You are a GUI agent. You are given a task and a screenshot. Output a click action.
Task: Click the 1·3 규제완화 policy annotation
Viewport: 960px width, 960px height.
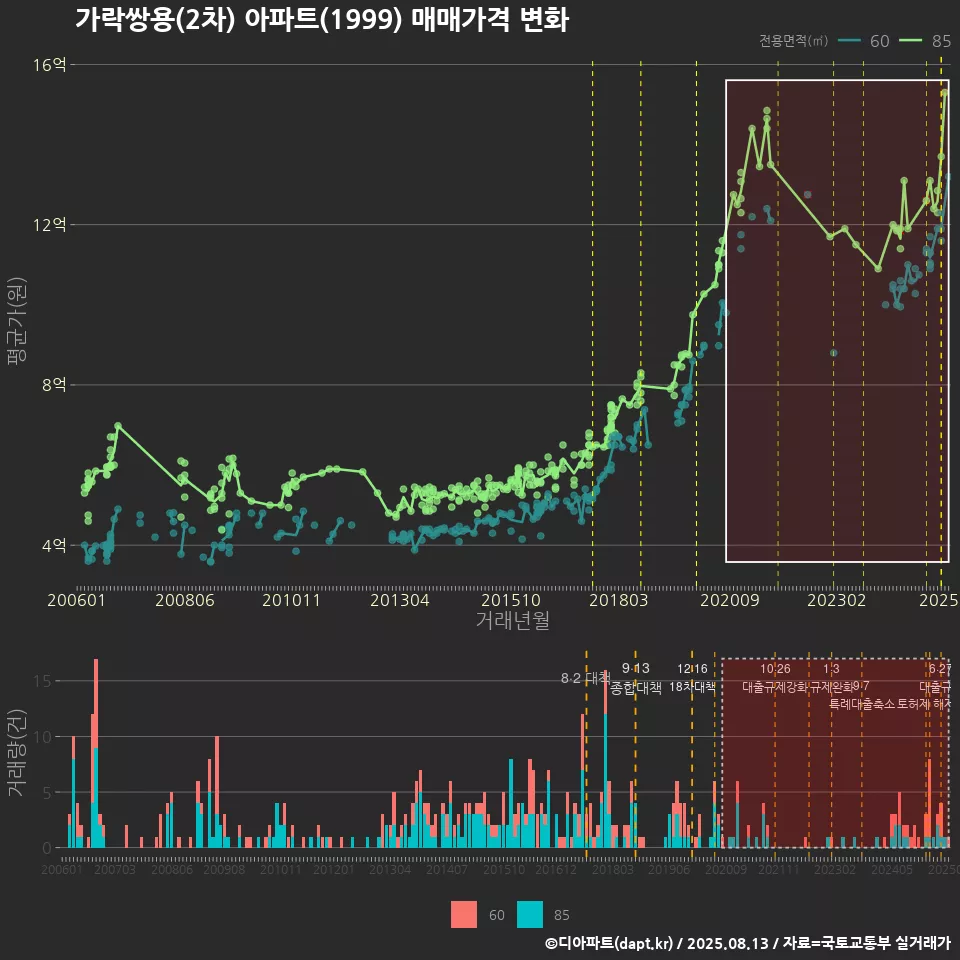831,677
